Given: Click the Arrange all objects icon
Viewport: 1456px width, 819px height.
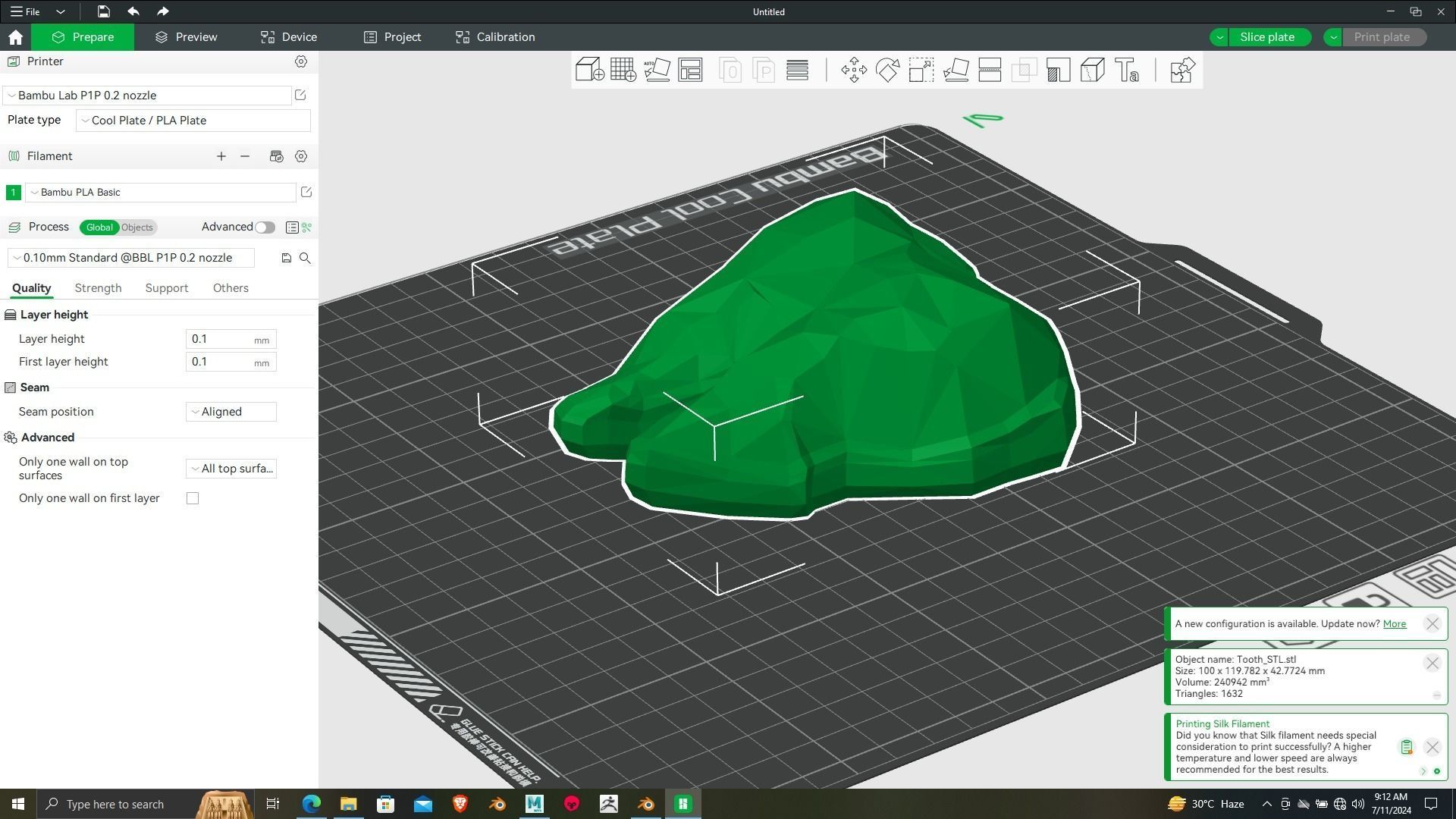Looking at the screenshot, I should pos(690,70).
